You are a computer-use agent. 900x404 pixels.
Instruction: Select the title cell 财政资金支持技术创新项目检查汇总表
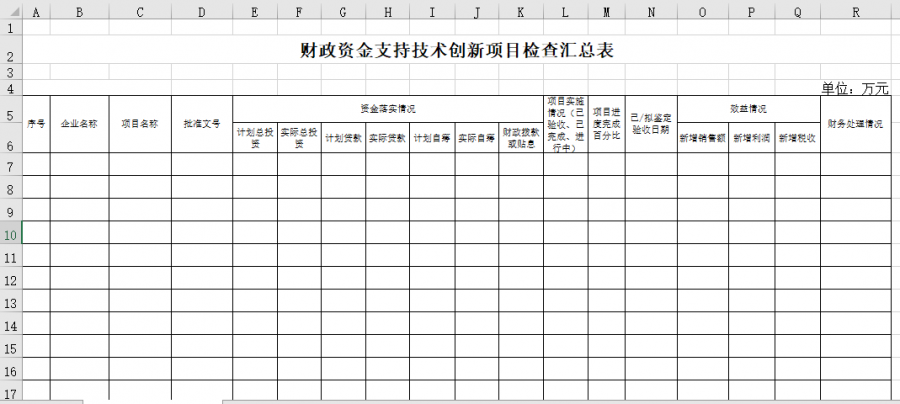click(x=457, y=49)
